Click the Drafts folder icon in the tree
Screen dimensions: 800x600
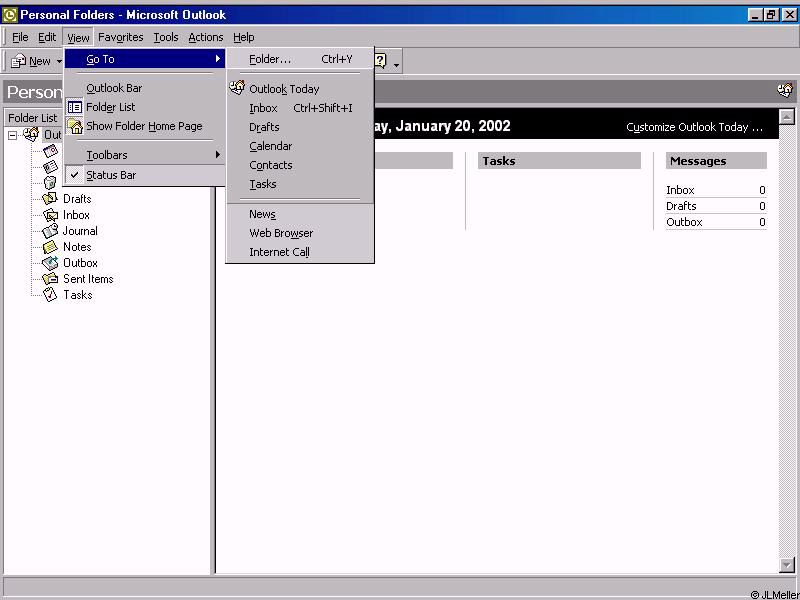coord(50,198)
